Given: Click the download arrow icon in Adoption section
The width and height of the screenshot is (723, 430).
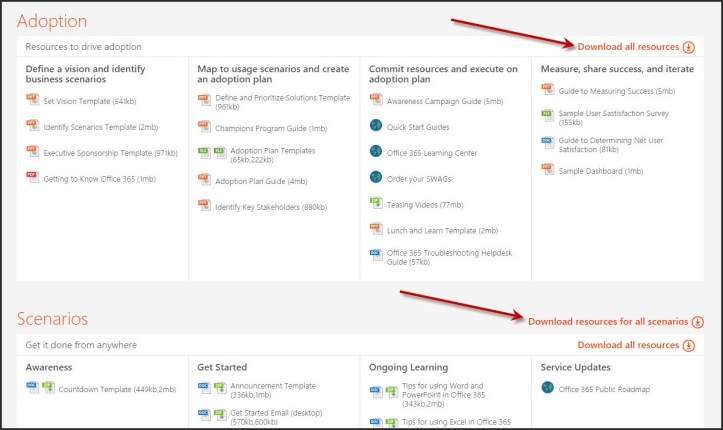Looking at the screenshot, I should click(688, 47).
